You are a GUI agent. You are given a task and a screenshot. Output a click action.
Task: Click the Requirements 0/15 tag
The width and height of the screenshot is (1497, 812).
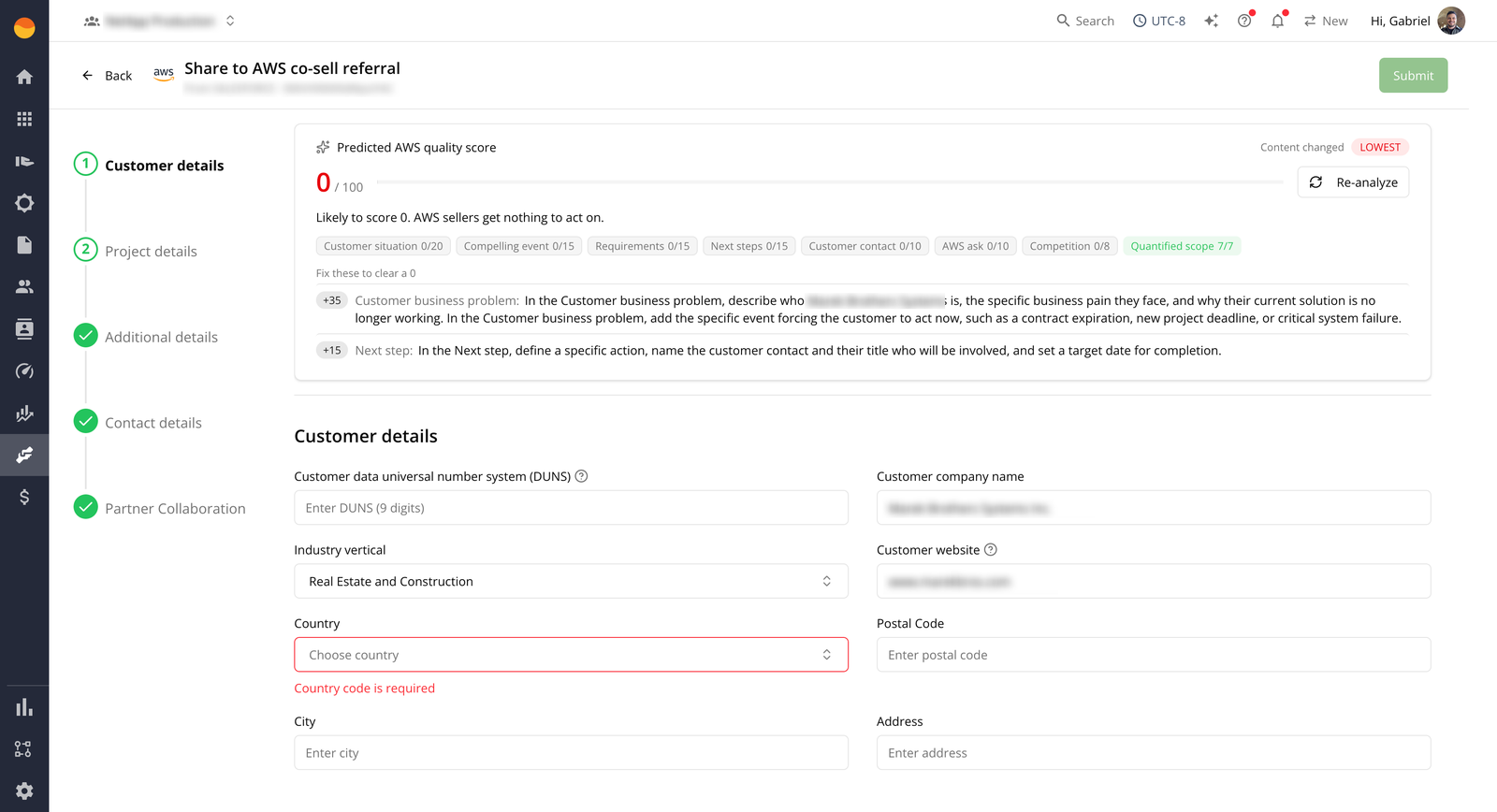tap(643, 246)
